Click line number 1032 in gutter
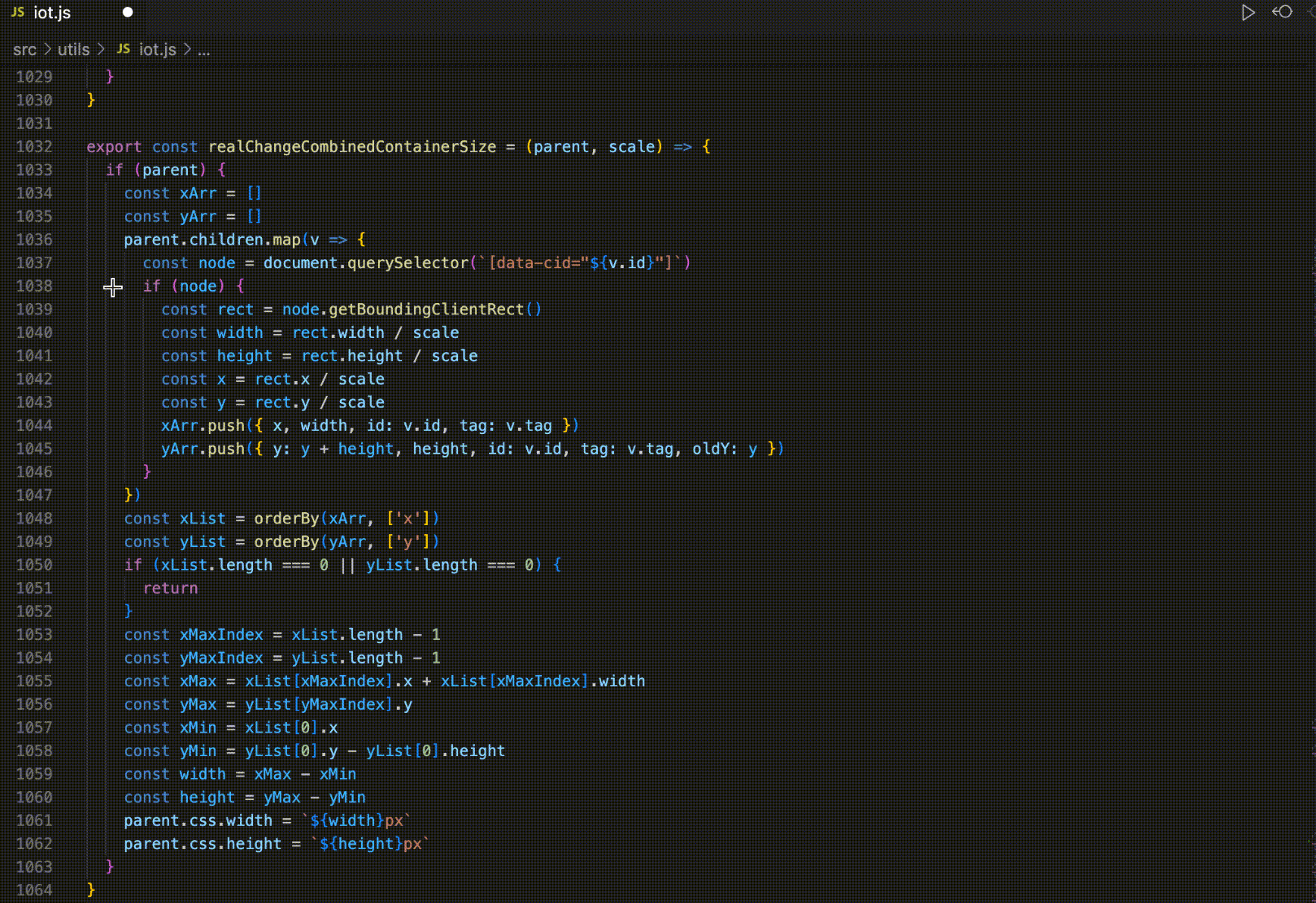 pyautogui.click(x=34, y=146)
